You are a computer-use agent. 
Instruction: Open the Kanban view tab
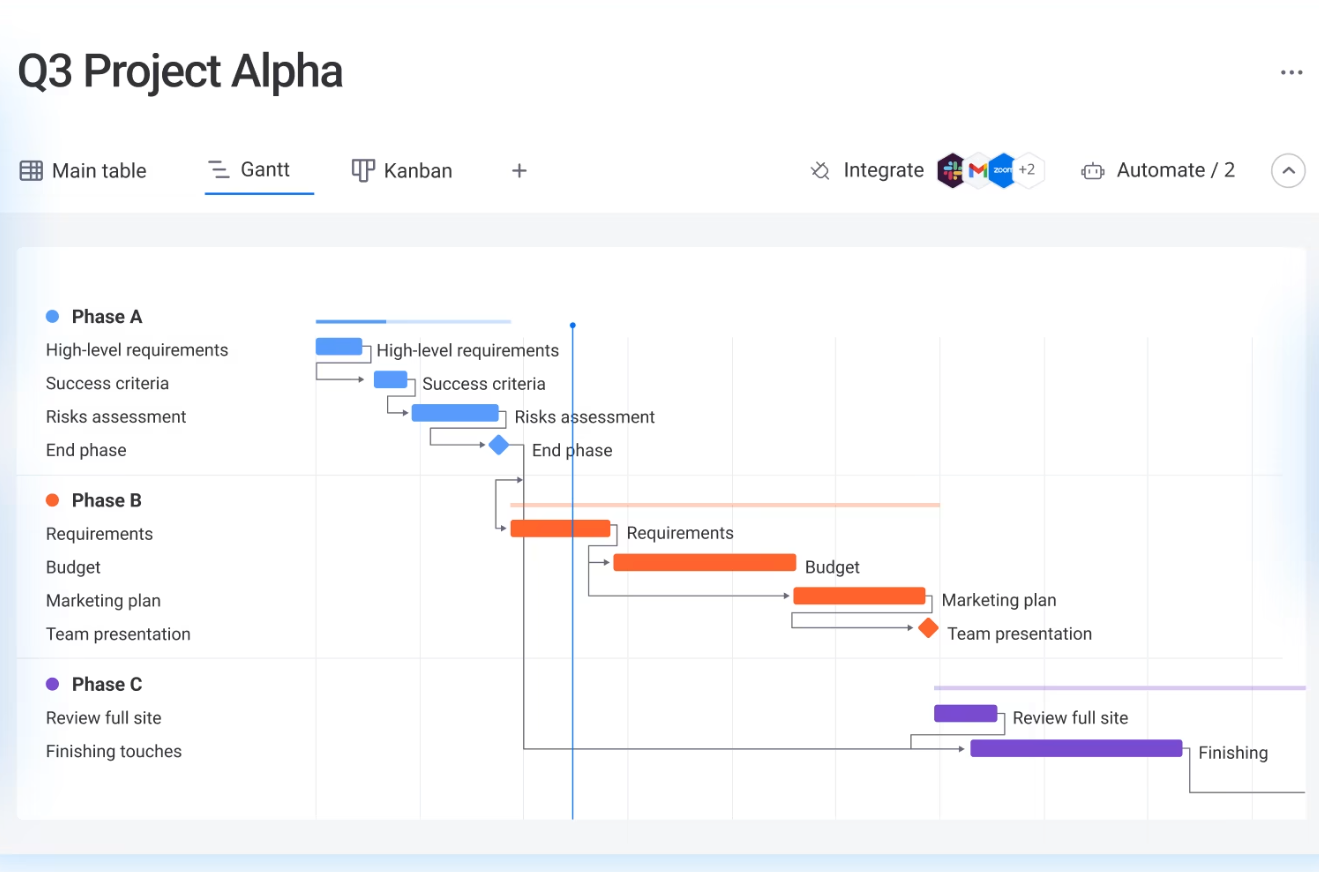click(x=417, y=170)
